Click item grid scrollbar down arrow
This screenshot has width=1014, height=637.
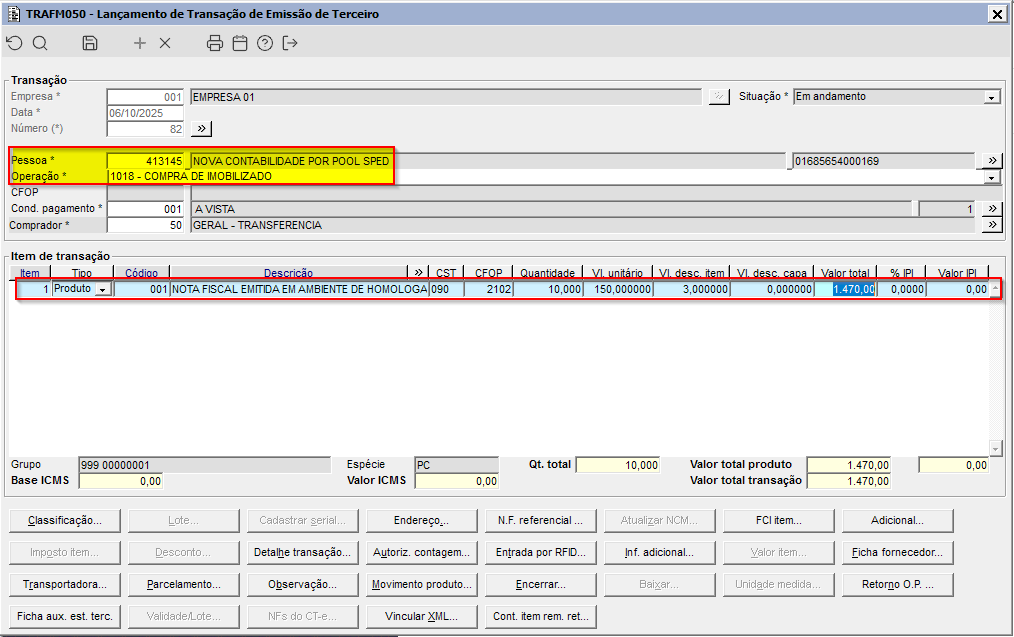pos(995,448)
